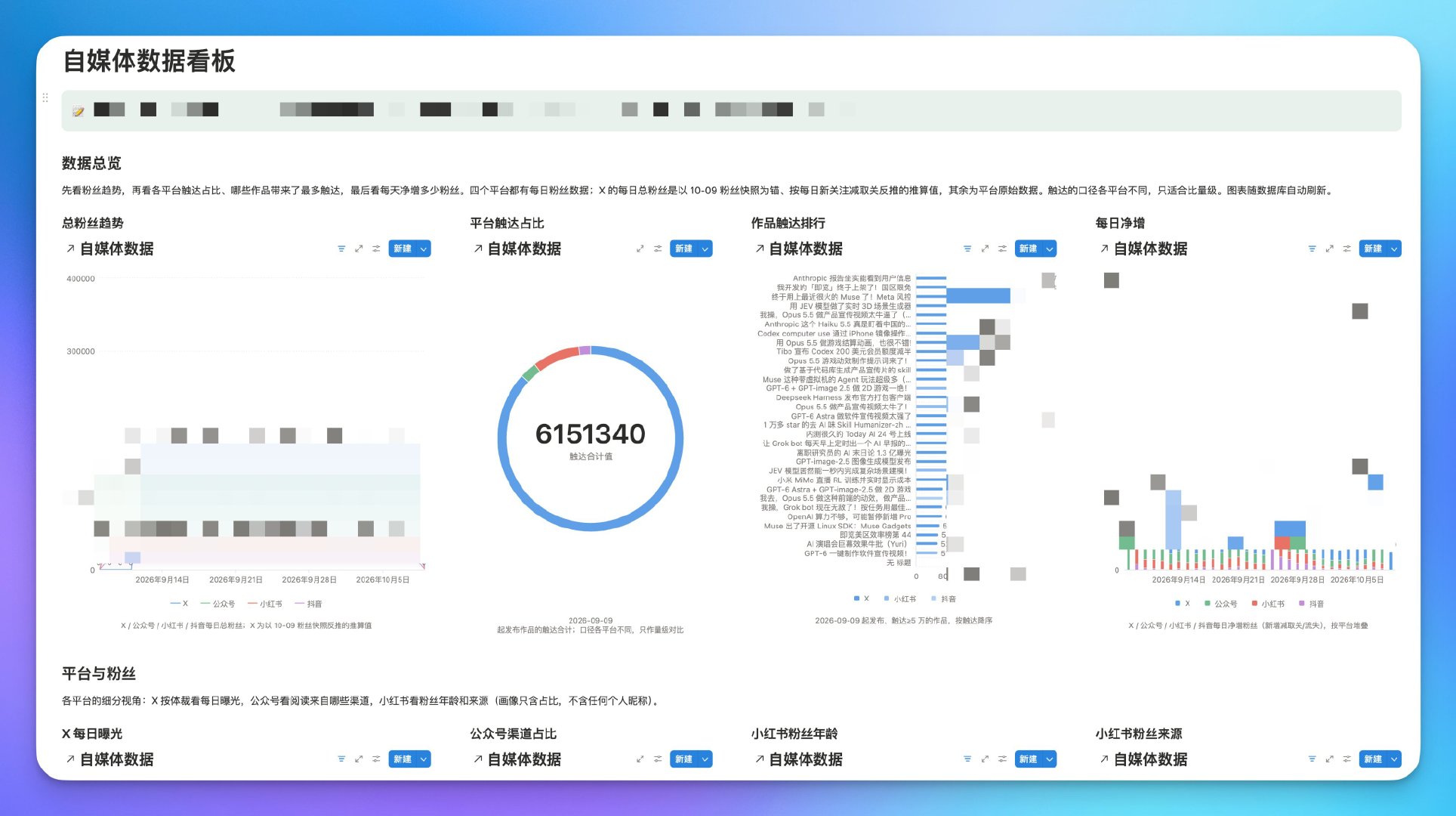Toggle X series in 作品触达排行 legend

tap(862, 598)
